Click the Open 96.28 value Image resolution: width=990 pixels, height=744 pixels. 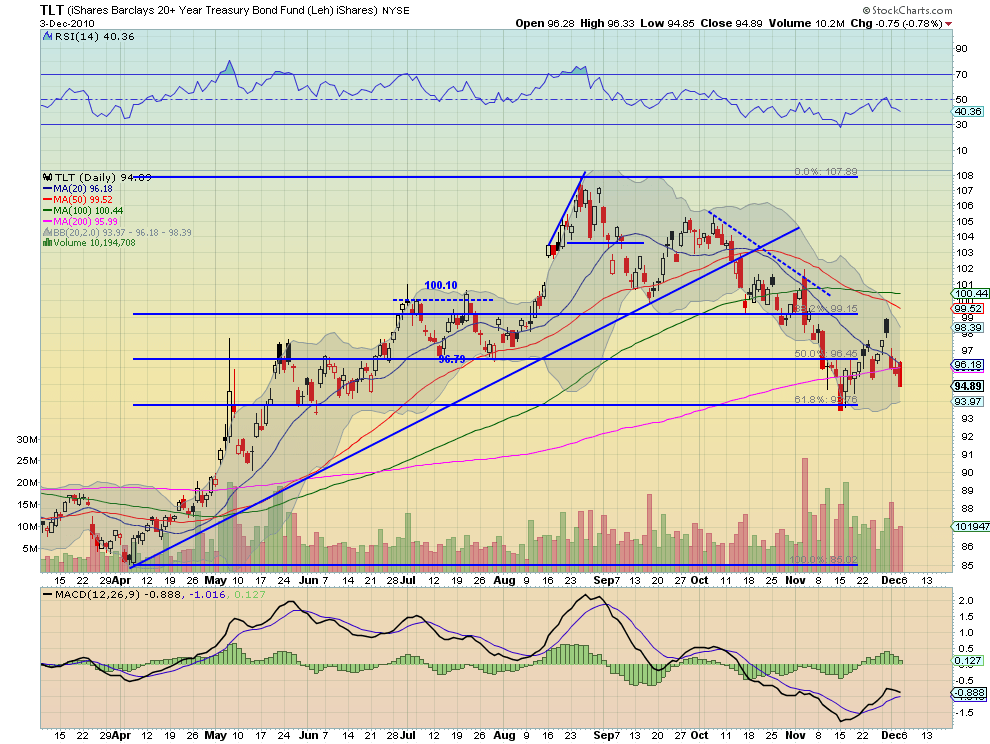pyautogui.click(x=545, y=23)
